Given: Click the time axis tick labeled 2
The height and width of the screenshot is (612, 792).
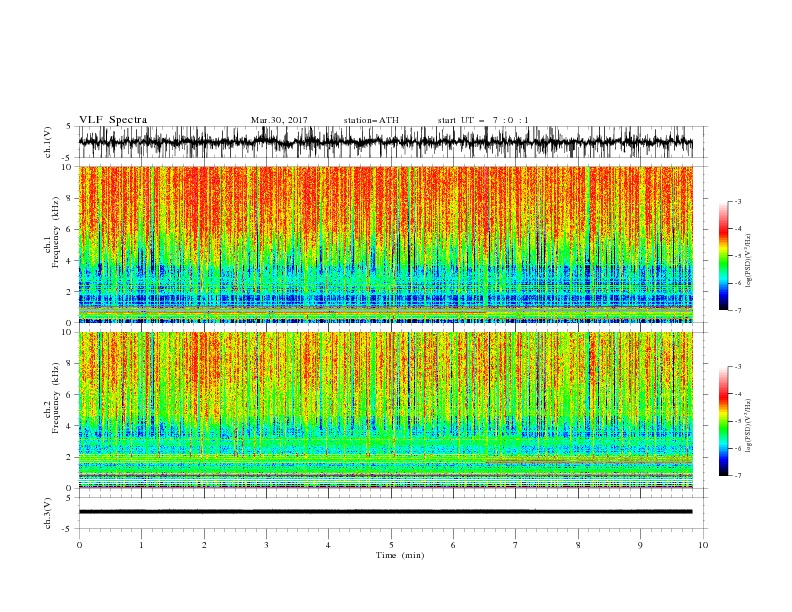Looking at the screenshot, I should click(204, 545).
